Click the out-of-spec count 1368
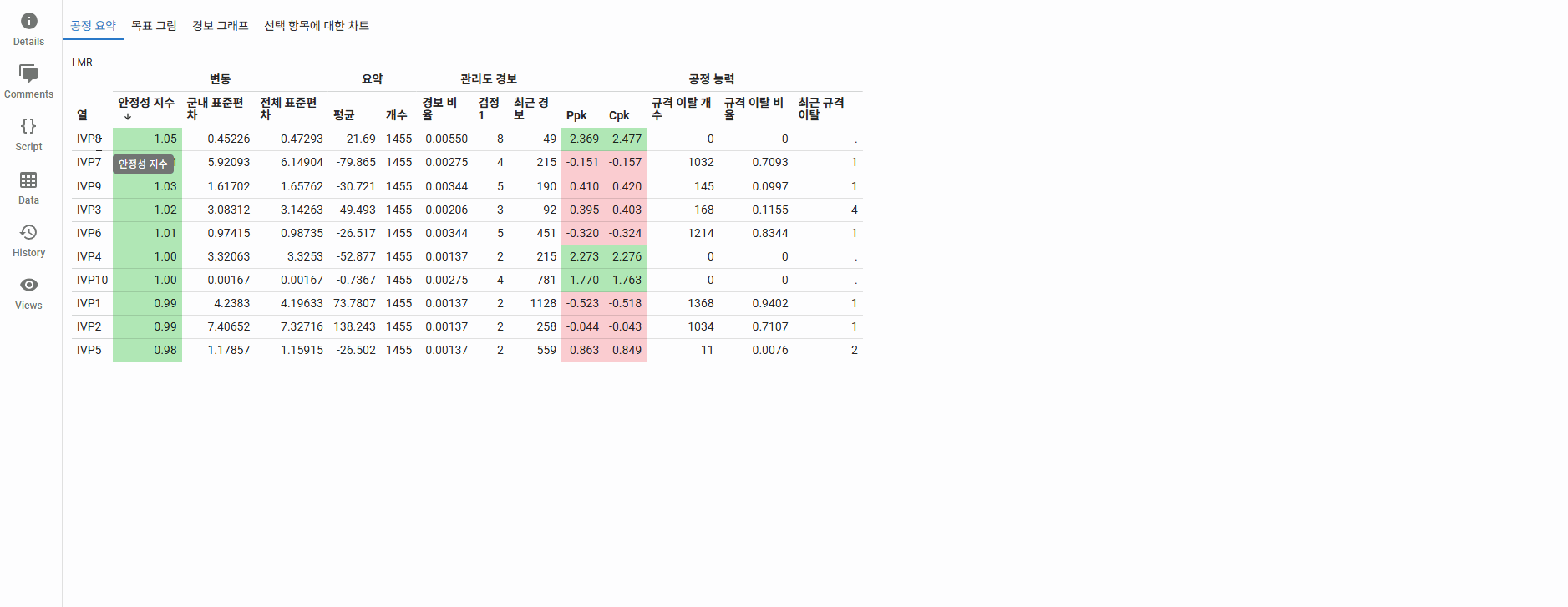 pyautogui.click(x=700, y=303)
